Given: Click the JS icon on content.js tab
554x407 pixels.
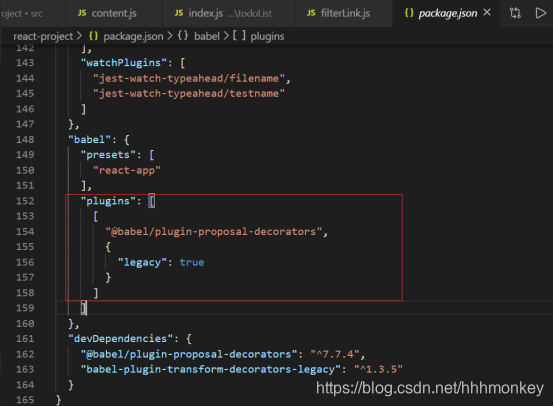Looking at the screenshot, I should [x=82, y=13].
